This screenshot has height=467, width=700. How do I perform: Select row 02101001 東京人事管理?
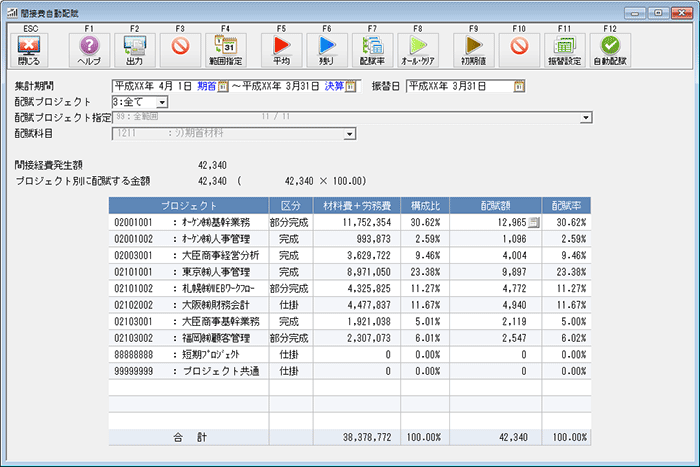point(350,272)
